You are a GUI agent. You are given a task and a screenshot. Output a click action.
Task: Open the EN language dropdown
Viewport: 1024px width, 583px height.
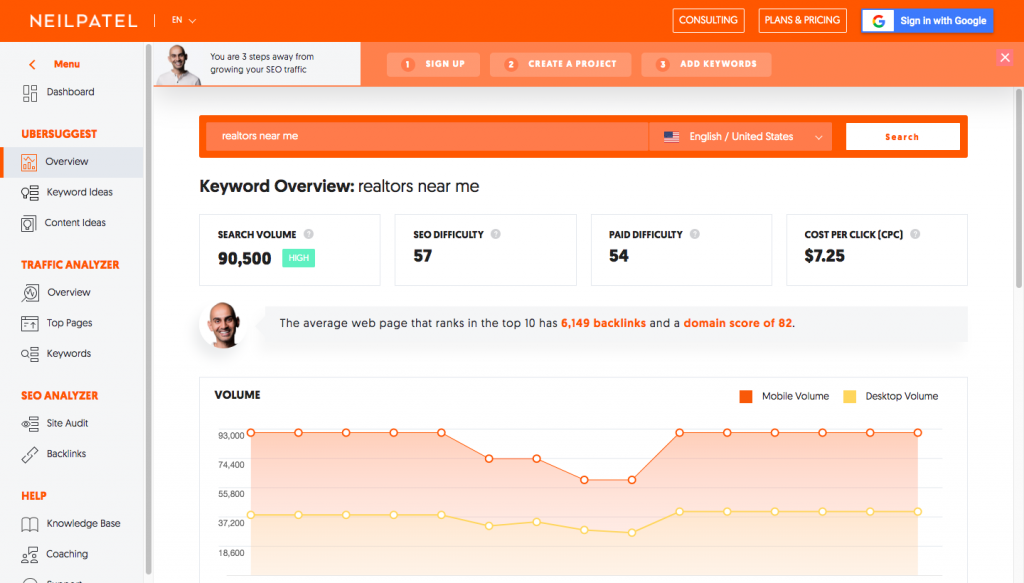[184, 20]
